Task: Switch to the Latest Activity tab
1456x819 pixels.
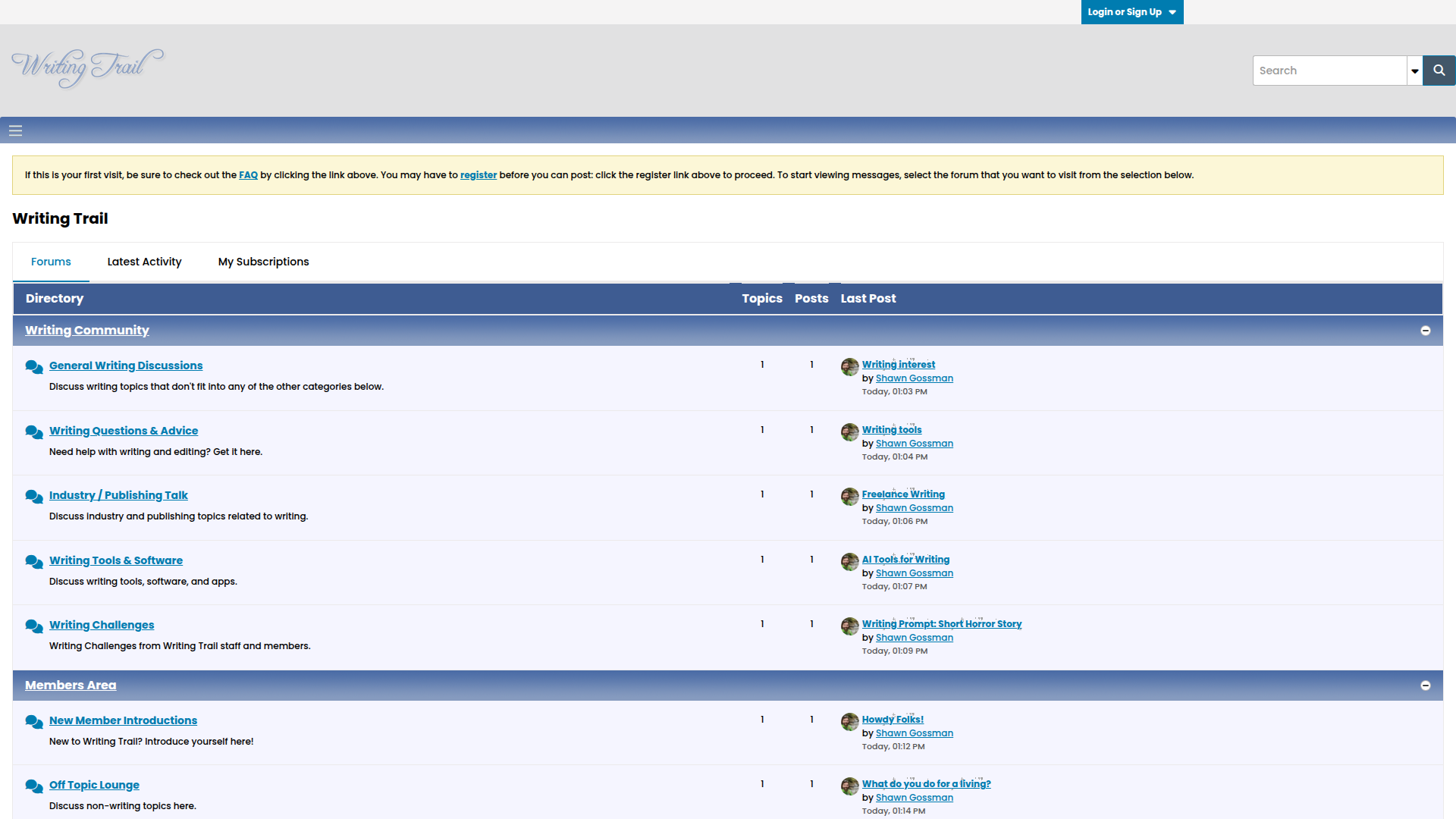Action: [x=144, y=262]
